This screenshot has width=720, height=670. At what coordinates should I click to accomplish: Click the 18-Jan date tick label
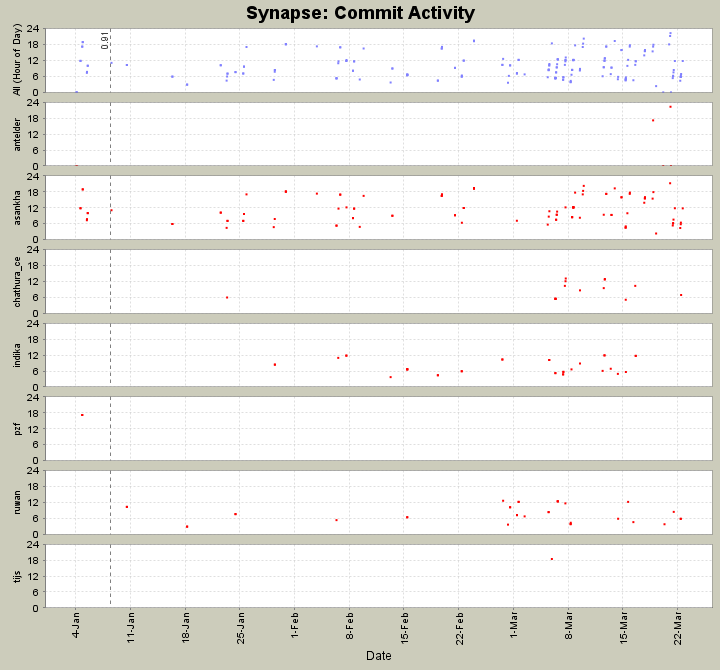tap(186, 627)
